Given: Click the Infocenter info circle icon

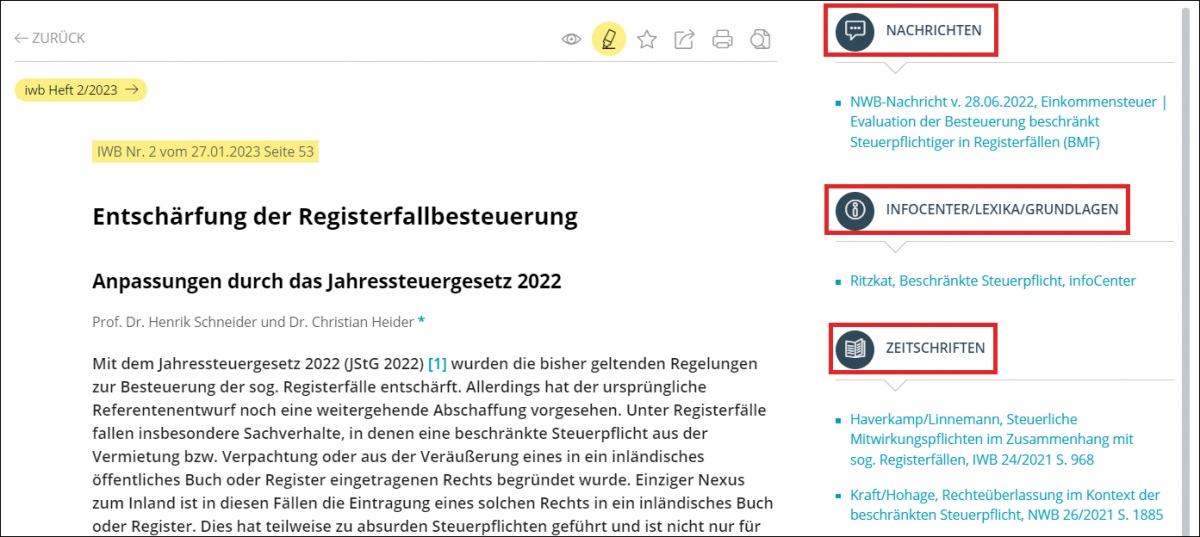Looking at the screenshot, I should (x=855, y=210).
